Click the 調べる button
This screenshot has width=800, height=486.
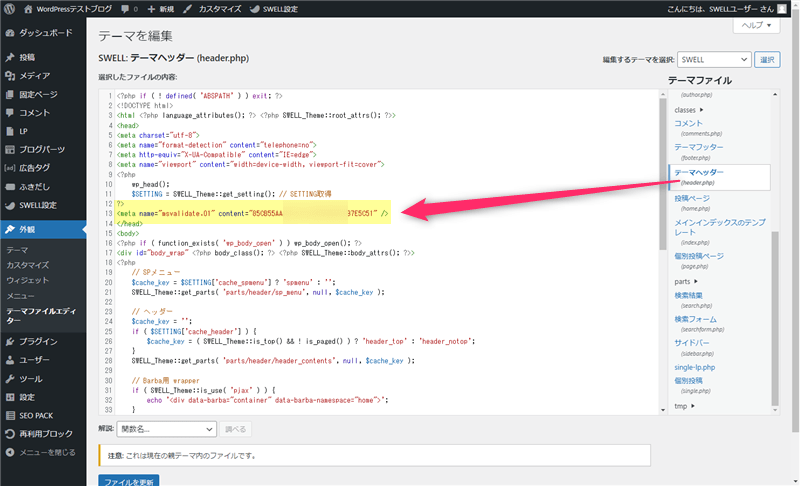236,429
